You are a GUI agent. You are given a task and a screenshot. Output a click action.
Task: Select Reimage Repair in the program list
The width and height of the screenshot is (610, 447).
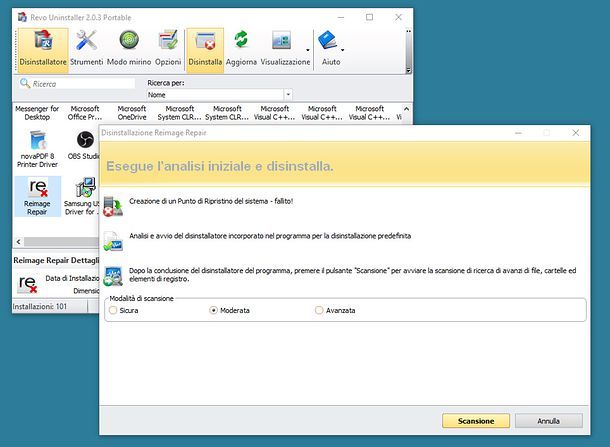[x=37, y=196]
